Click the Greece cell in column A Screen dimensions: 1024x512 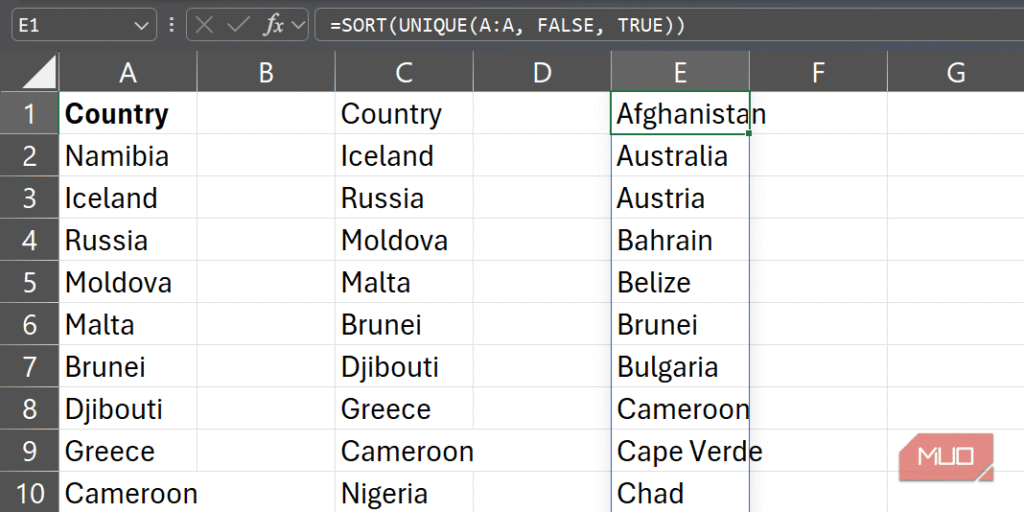[x=128, y=451]
